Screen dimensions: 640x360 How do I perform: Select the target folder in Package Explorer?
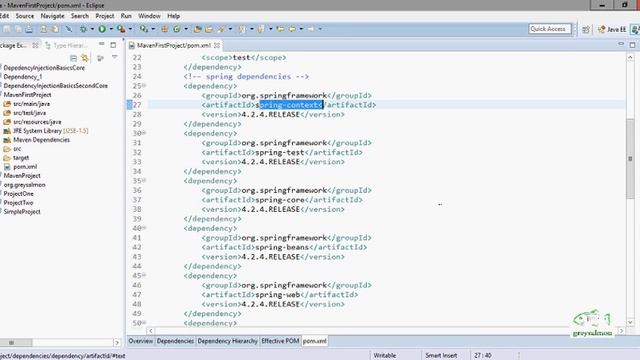tap(20, 158)
